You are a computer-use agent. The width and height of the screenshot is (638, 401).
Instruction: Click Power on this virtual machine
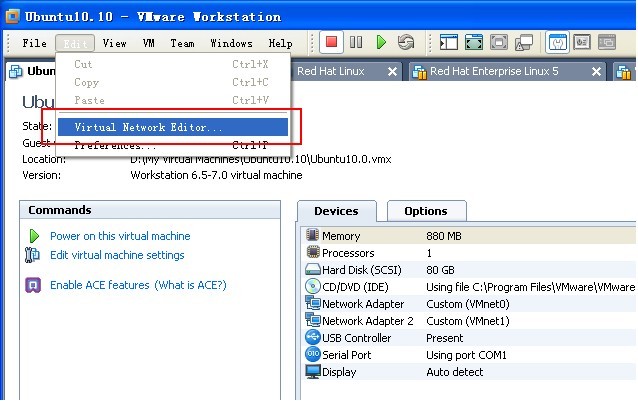coord(120,236)
